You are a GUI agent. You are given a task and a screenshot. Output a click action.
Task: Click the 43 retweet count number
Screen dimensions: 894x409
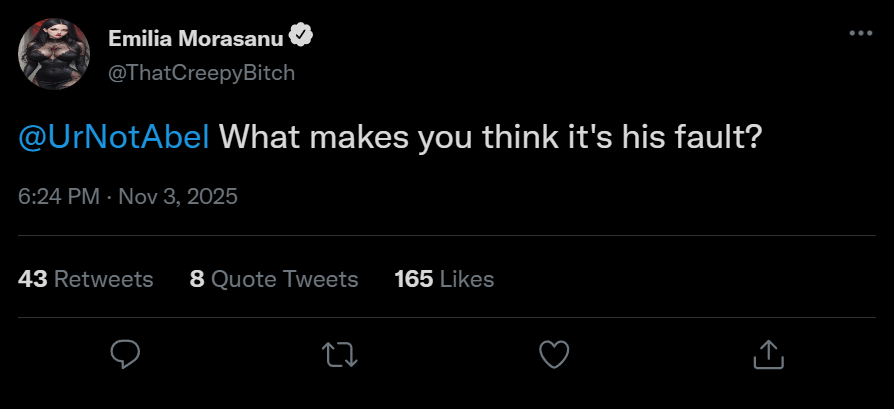click(33, 279)
